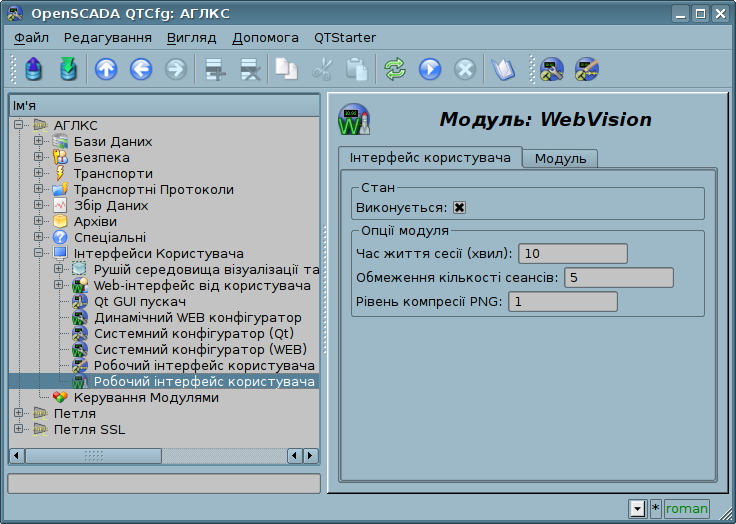Click the Транспорти lightning icon
Screen dimensions: 736x524
60,173
